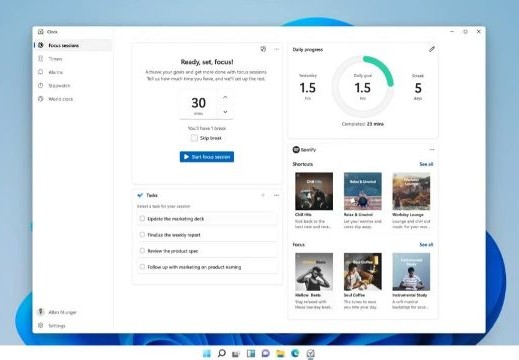The image size is (519, 360).
Task: Open the more options menu in focus card
Action: coord(276,49)
